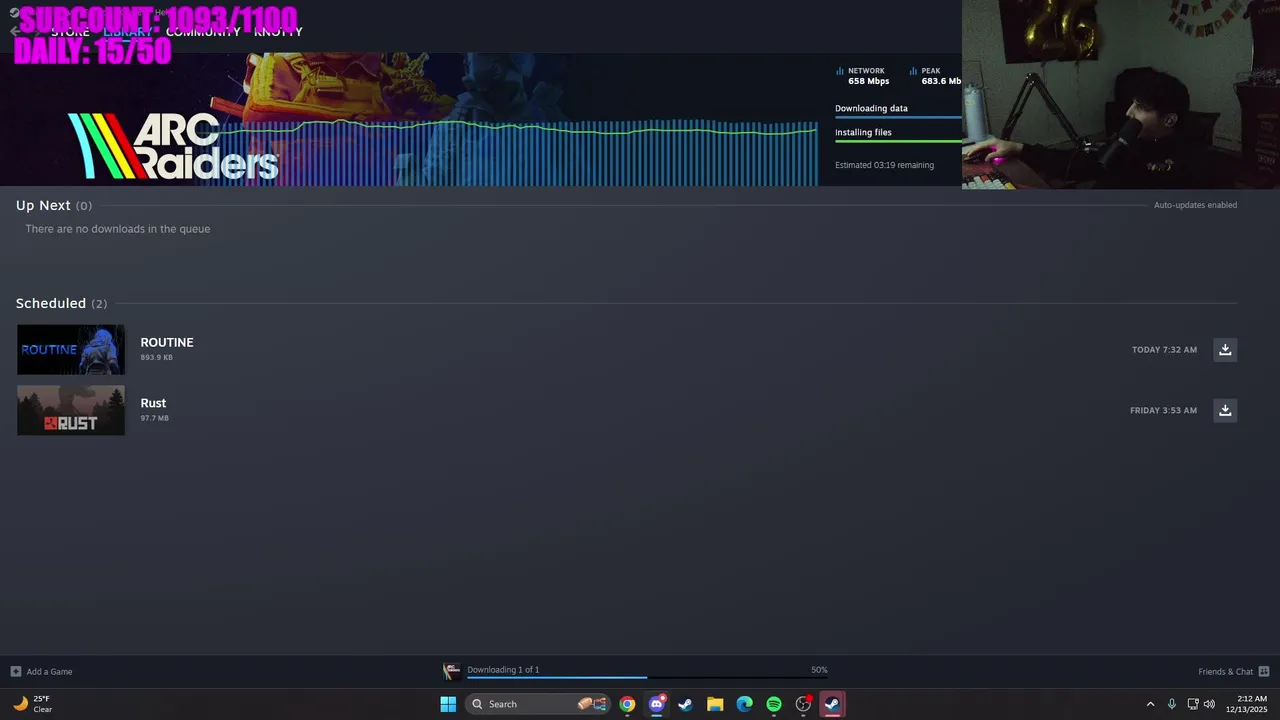Screen dimensions: 1280x720
Task: Click the PEAK speed stat
Action: click(936, 76)
